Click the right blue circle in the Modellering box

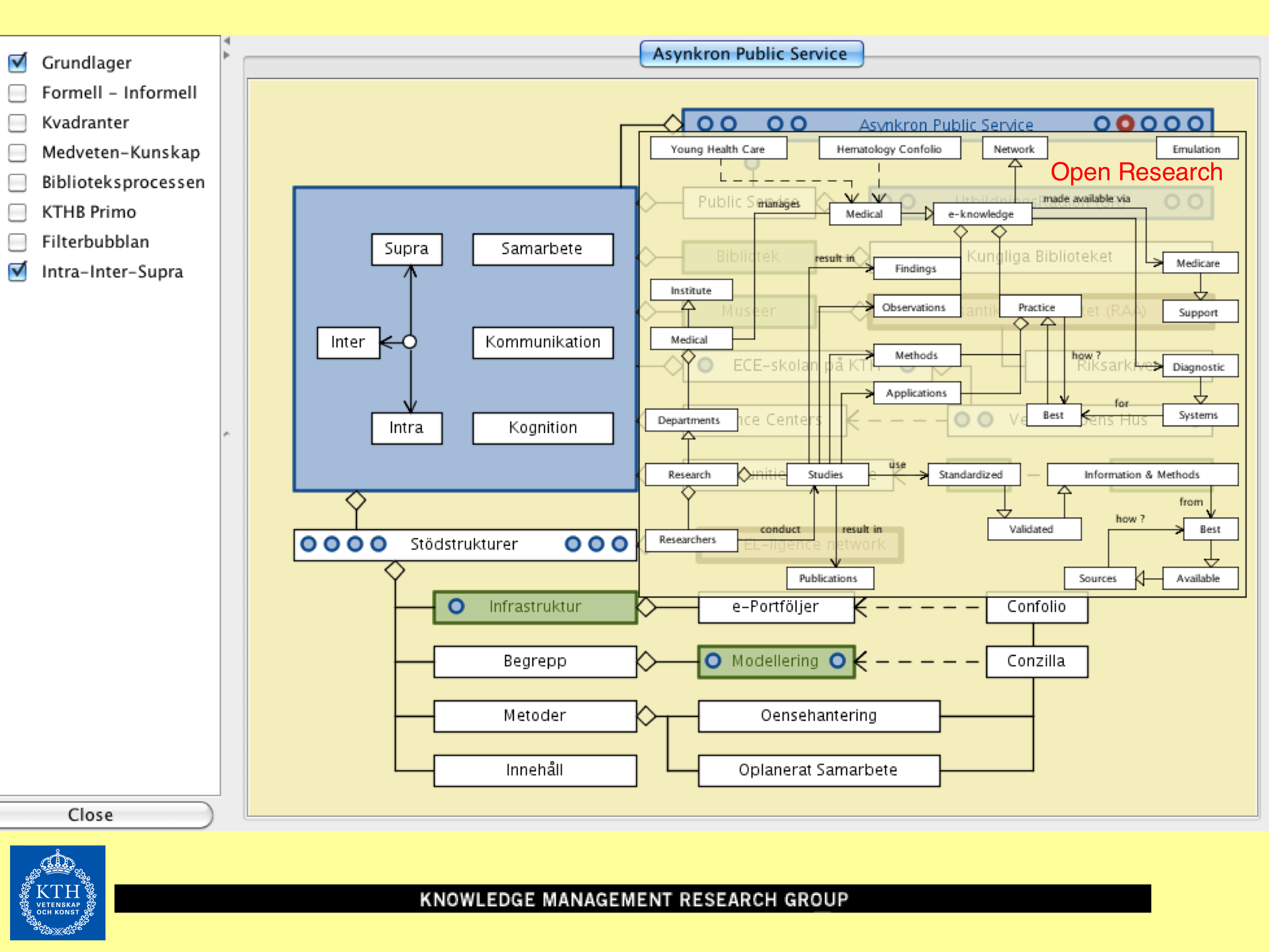[838, 660]
